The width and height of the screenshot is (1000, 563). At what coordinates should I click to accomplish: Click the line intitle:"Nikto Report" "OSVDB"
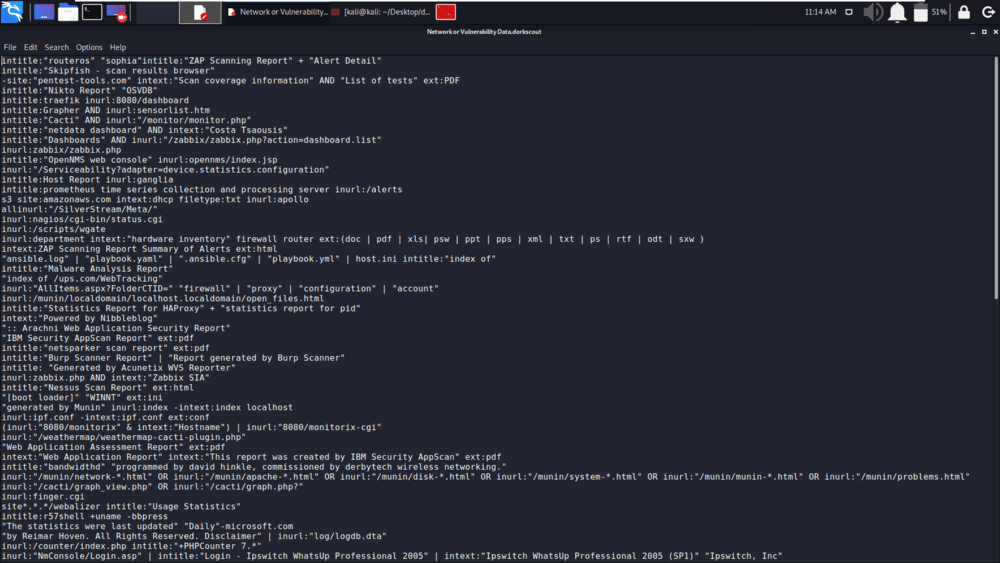79,91
